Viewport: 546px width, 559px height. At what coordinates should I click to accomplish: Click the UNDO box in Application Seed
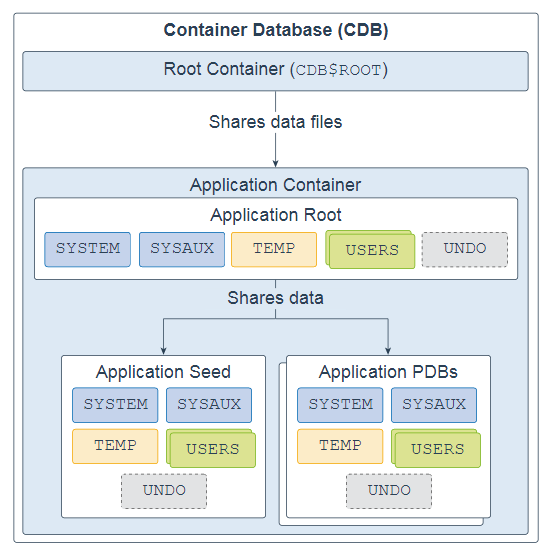(164, 491)
